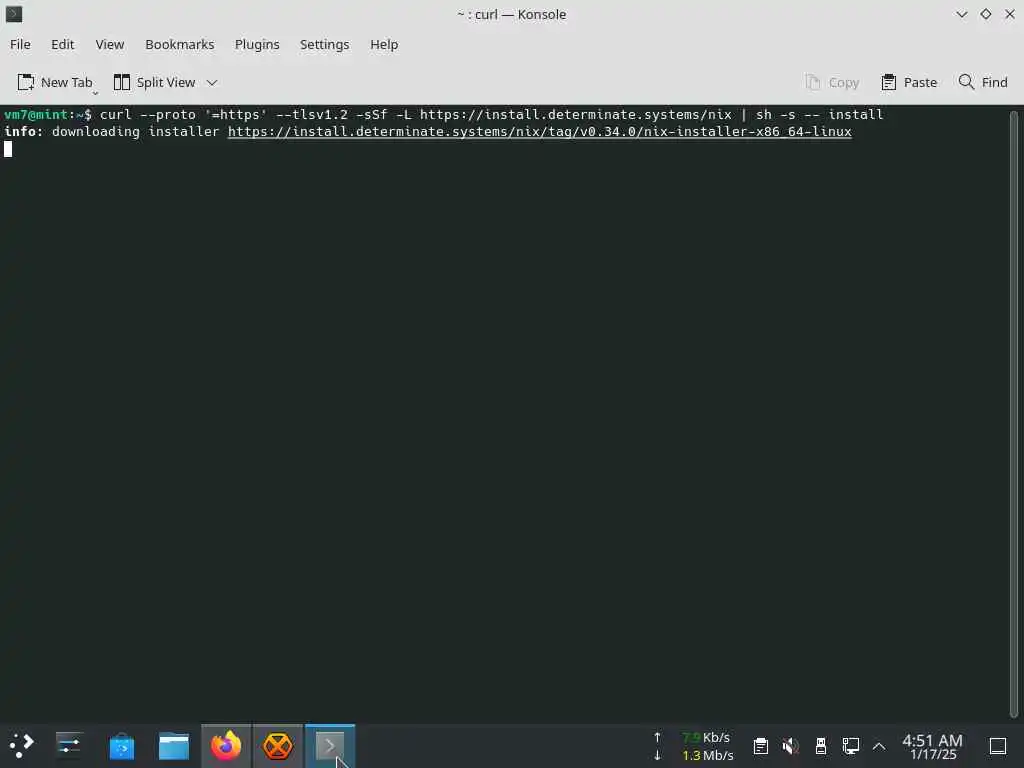This screenshot has width=1024, height=768.
Task: Click the terminal vertical scrollbar
Action: (1014, 414)
